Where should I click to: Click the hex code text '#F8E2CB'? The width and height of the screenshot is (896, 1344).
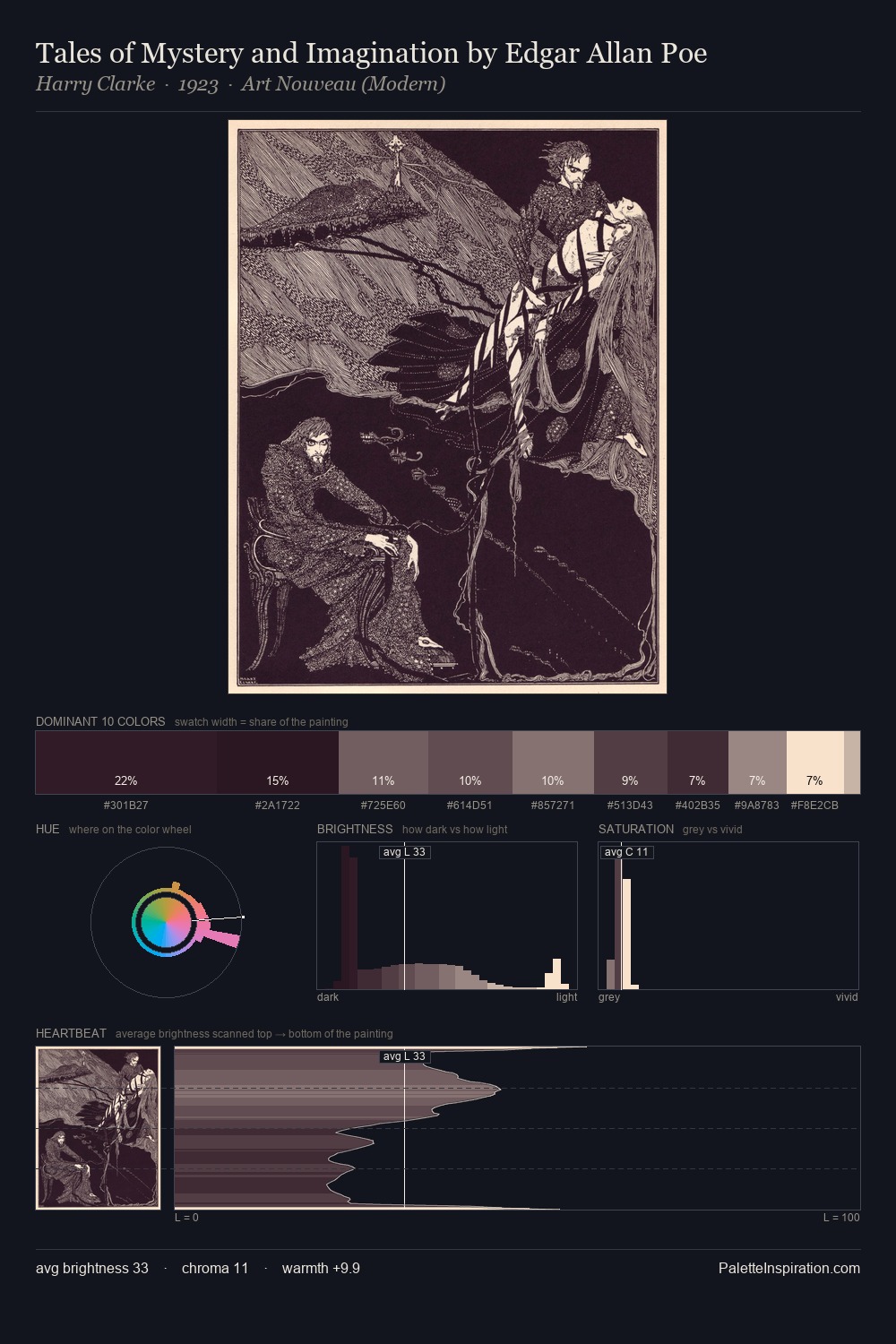815,805
